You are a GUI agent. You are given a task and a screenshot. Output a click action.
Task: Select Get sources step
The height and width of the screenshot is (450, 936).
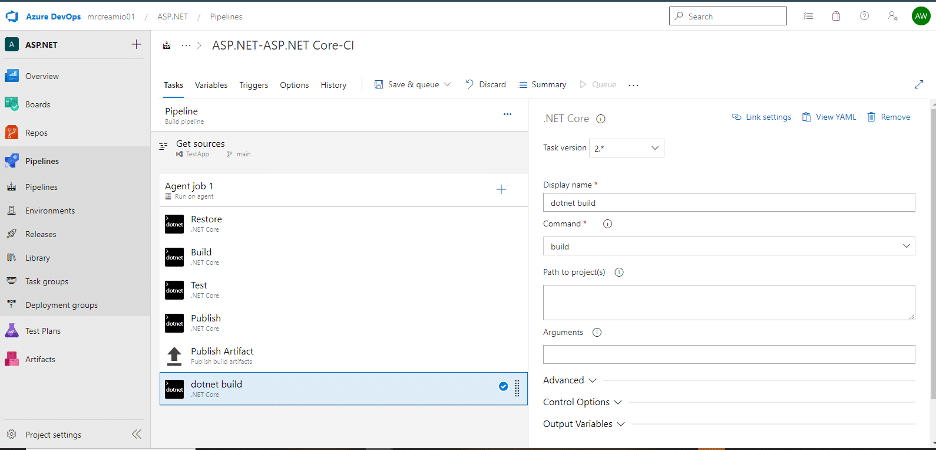point(340,148)
